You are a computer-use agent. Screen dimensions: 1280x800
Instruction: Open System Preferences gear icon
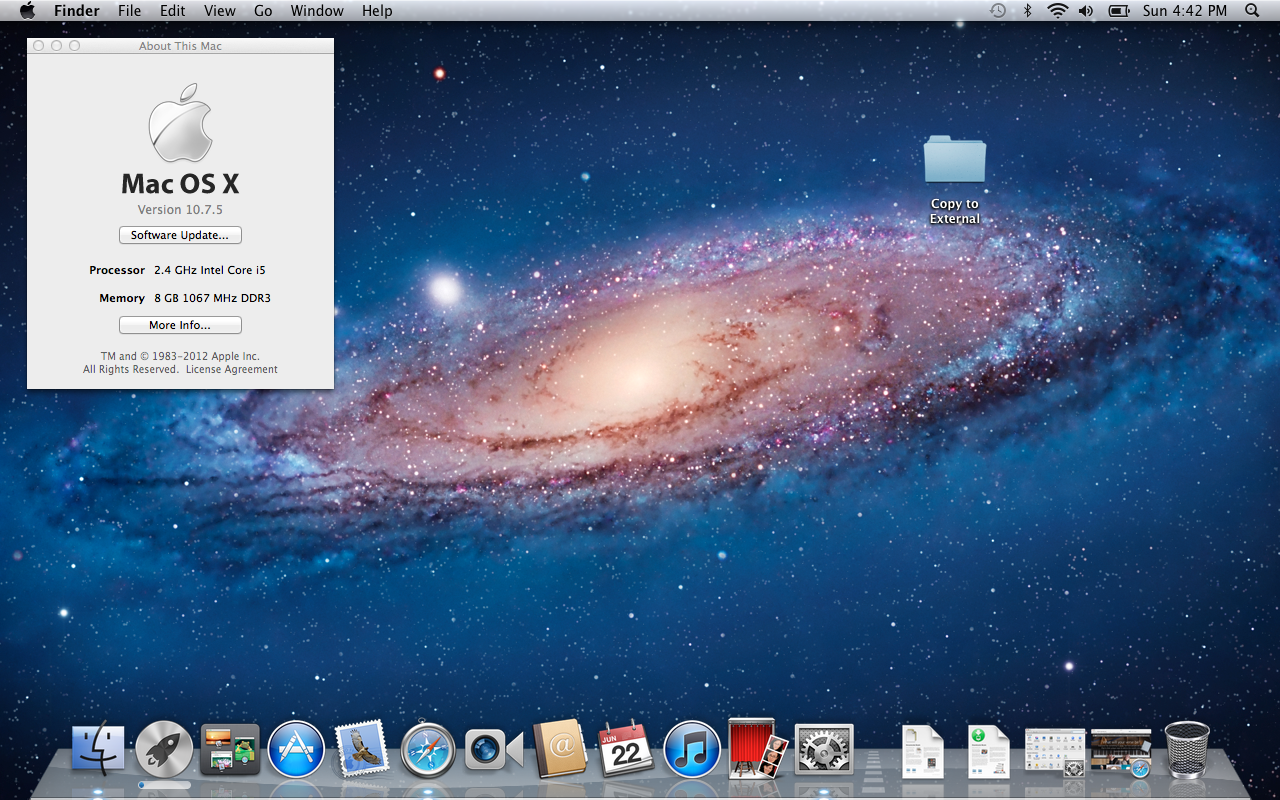click(824, 750)
